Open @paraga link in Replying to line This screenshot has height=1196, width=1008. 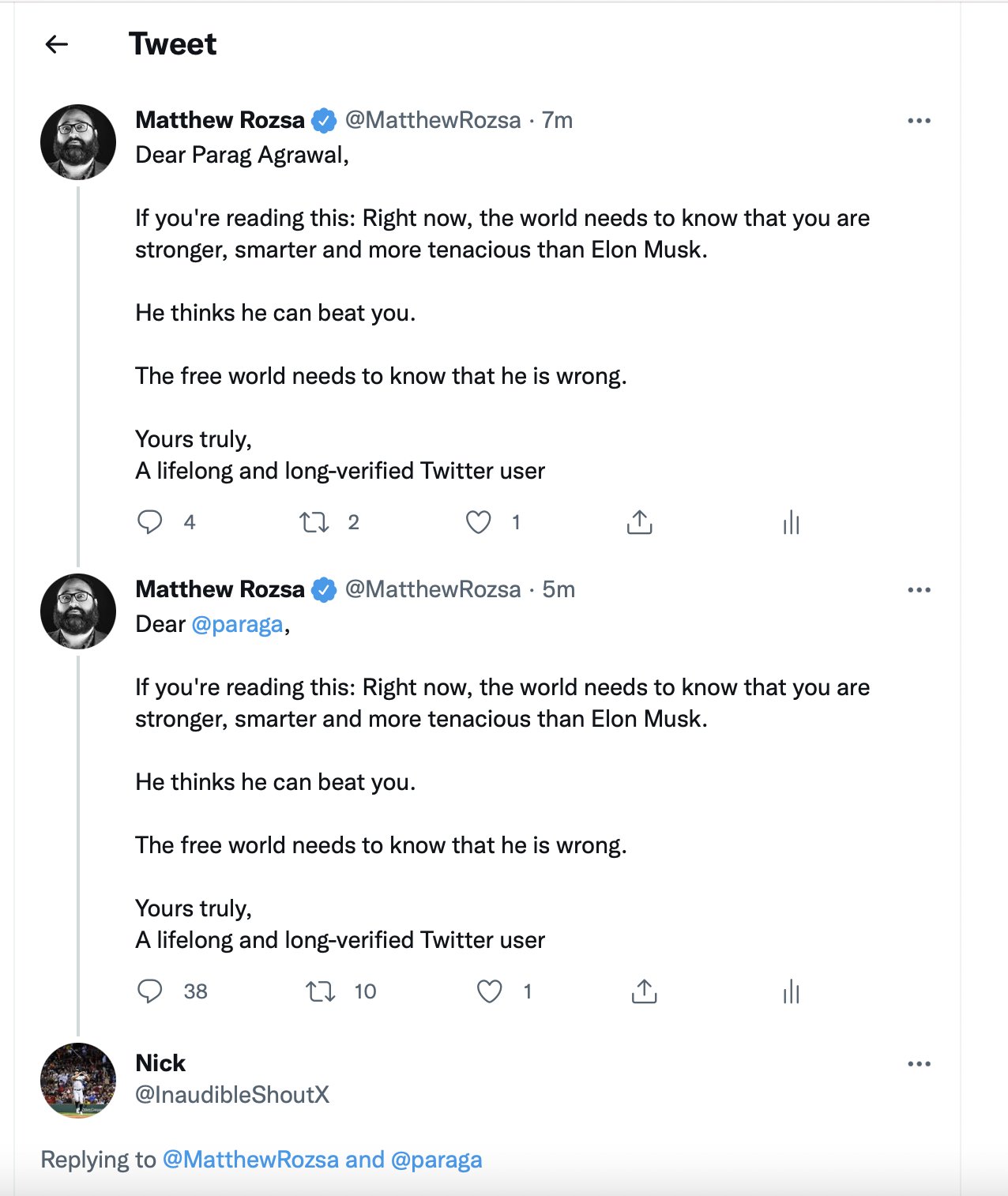point(436,1160)
